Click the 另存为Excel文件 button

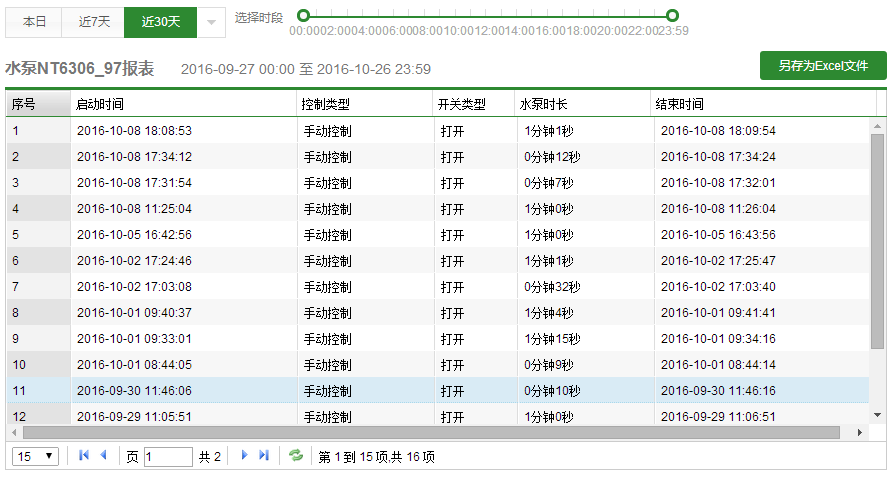tap(823, 66)
